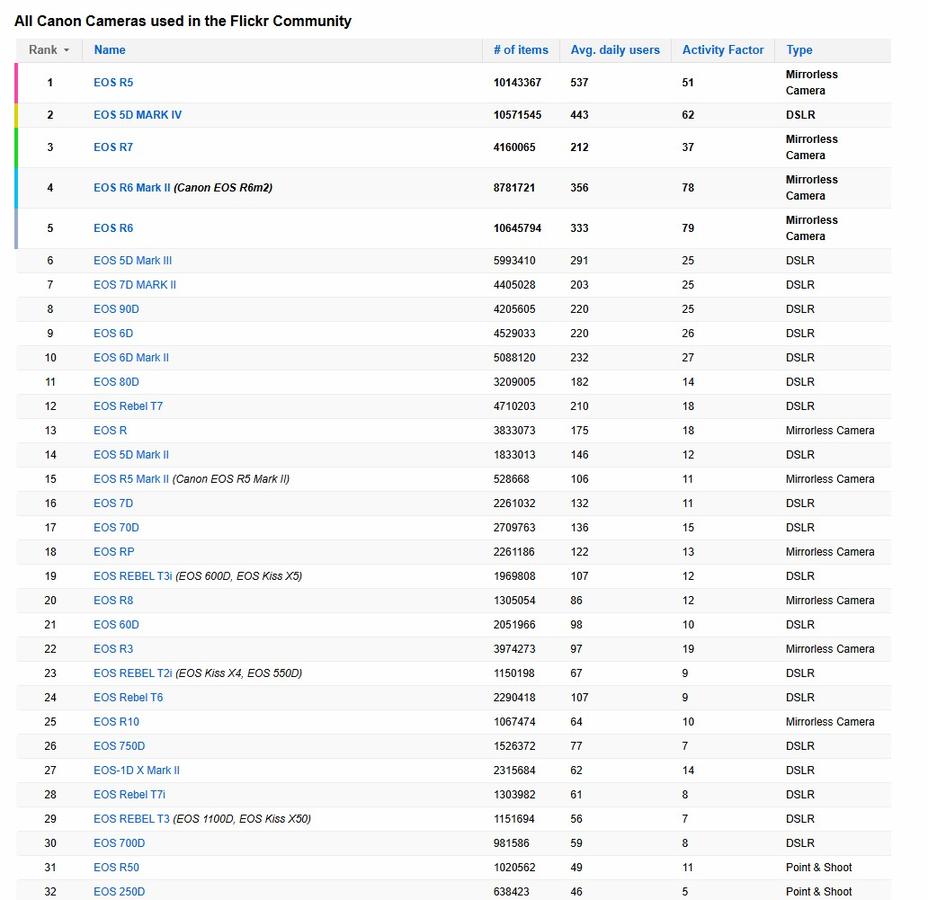Open the EOS 80D link
This screenshot has width=928, height=900.
(x=116, y=382)
